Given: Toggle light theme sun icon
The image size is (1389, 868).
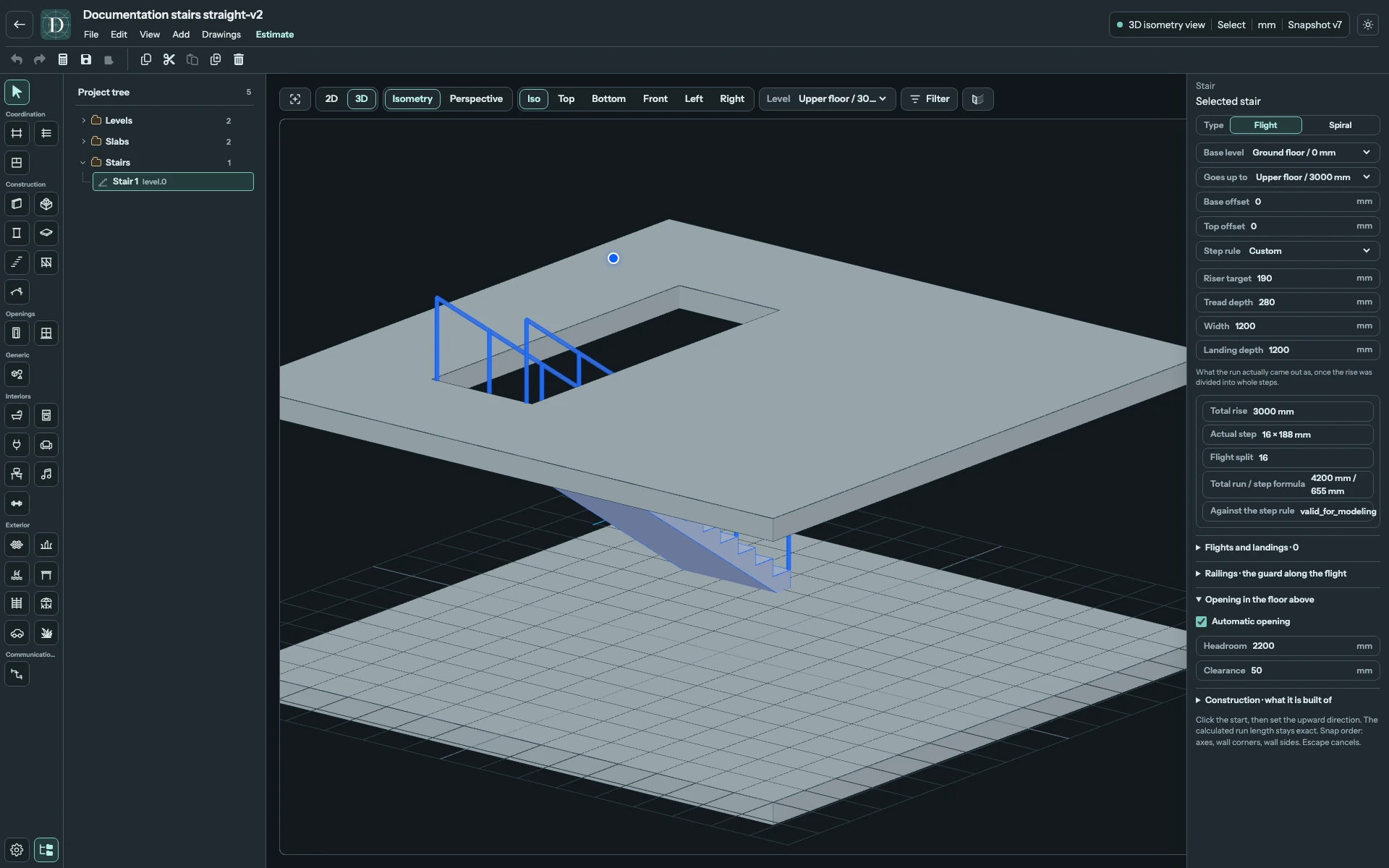Looking at the screenshot, I should click(x=1368, y=25).
